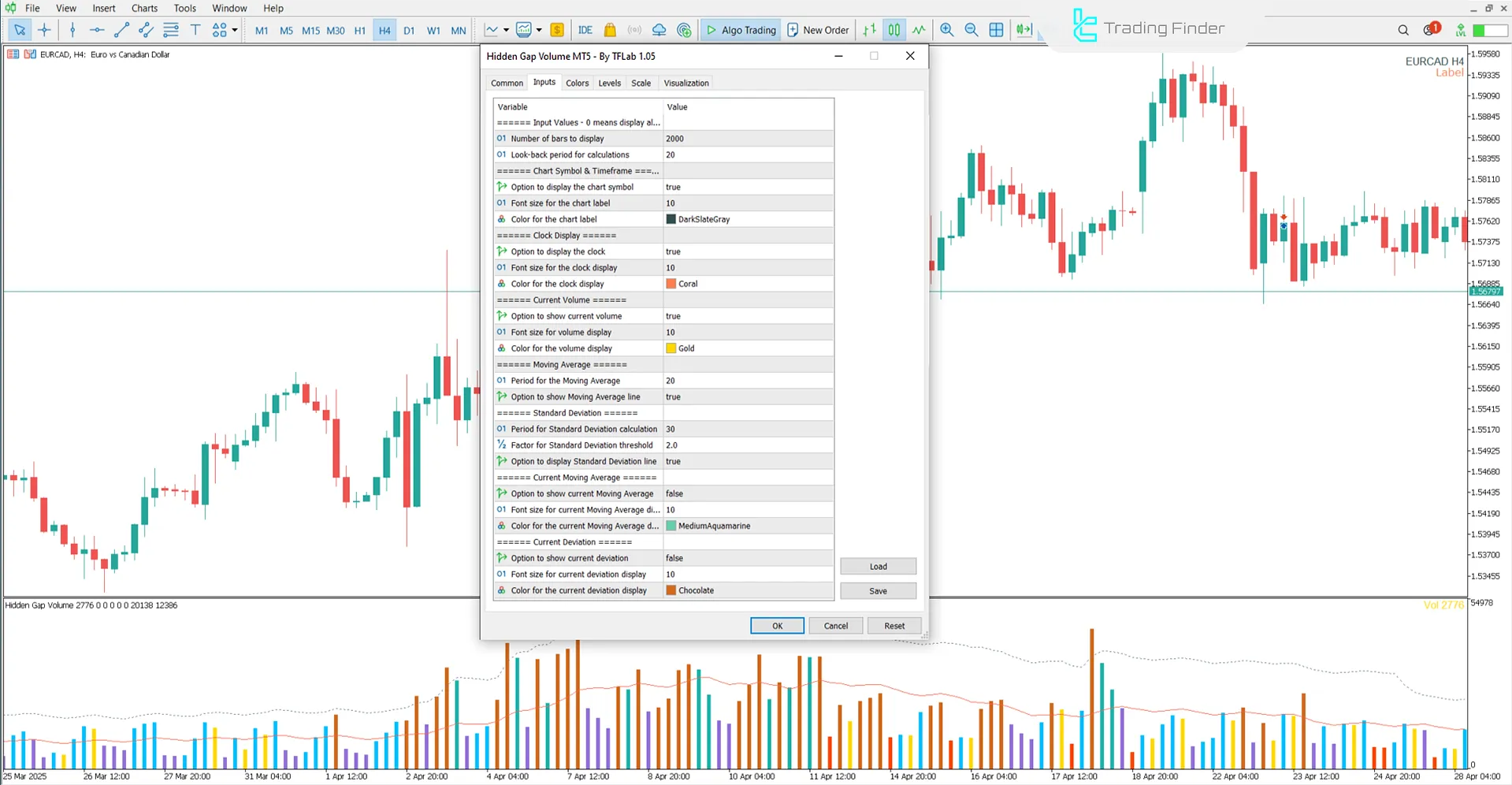Edit the Number of bars to display value

click(x=747, y=138)
